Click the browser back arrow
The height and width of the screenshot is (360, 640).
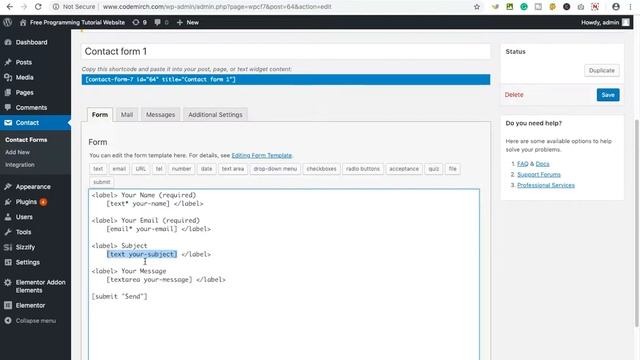coord(9,7)
